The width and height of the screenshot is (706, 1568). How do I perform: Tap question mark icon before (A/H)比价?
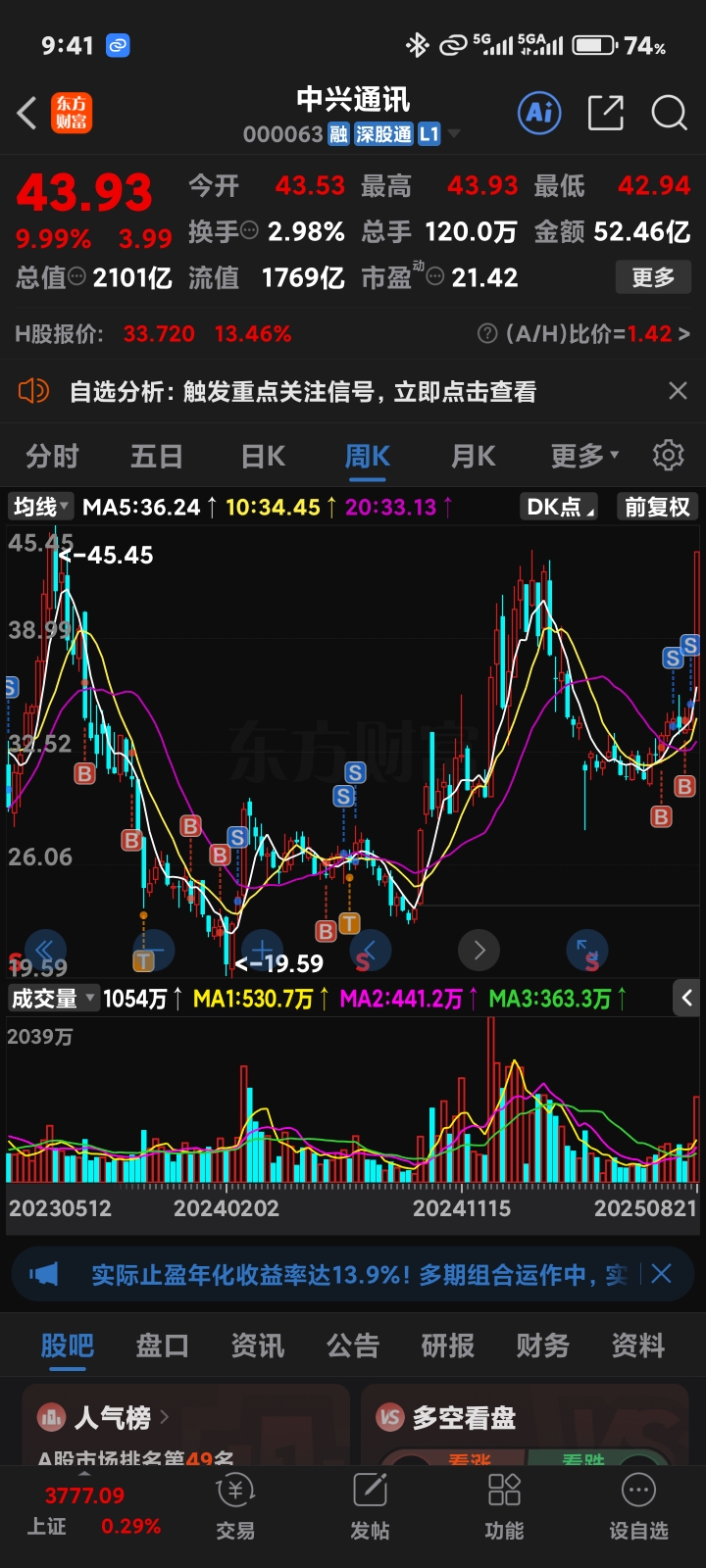[x=487, y=333]
